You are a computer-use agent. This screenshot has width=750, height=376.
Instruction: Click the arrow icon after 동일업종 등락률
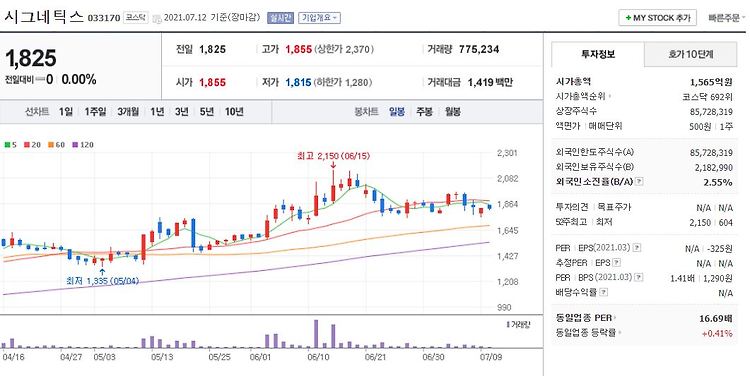point(620,333)
